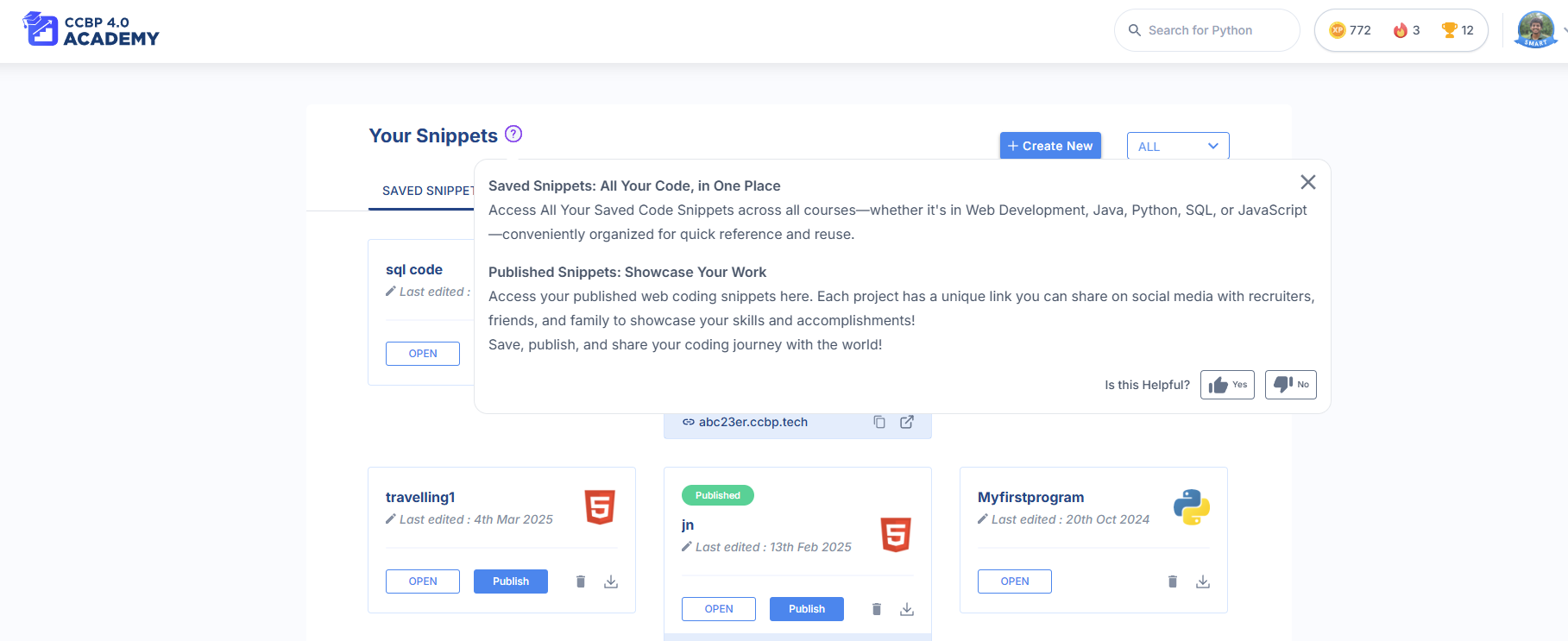Open the jn snippet
The height and width of the screenshot is (641, 1568).
coord(719,609)
